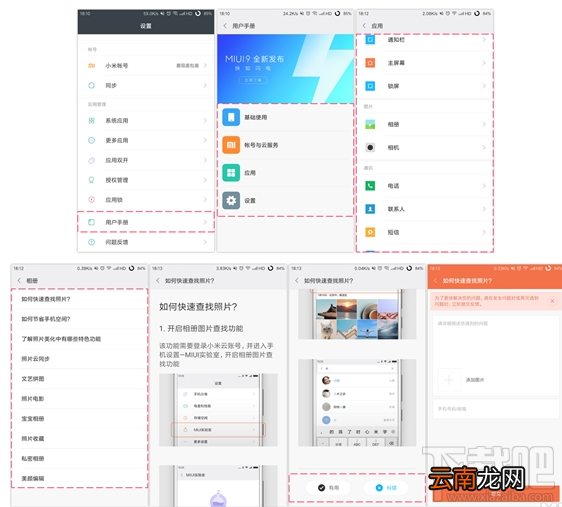Go back from article with 有用 button
This screenshot has height=507, width=562.
[x=297, y=281]
